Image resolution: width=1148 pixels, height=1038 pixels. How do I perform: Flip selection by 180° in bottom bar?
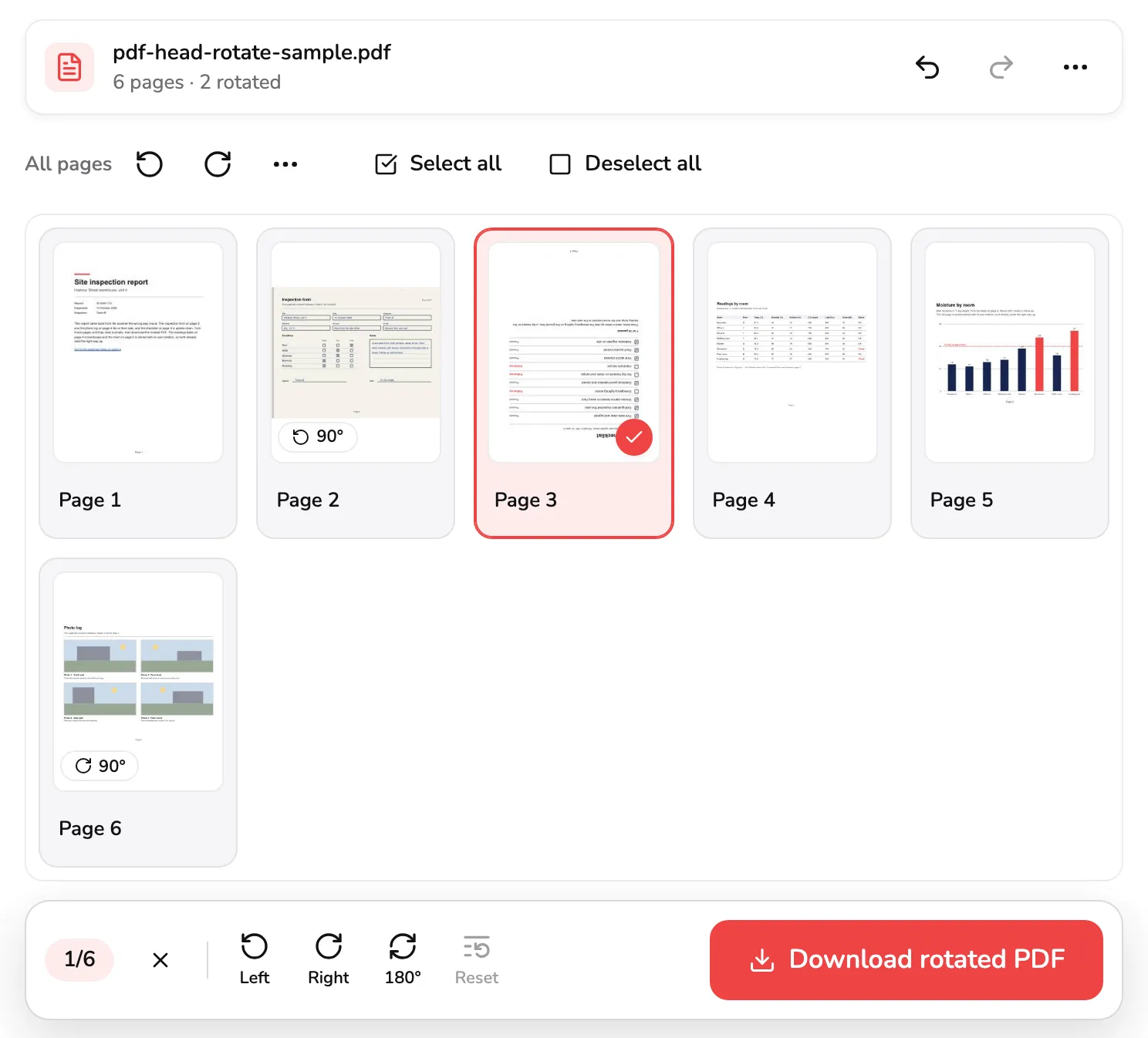403,959
